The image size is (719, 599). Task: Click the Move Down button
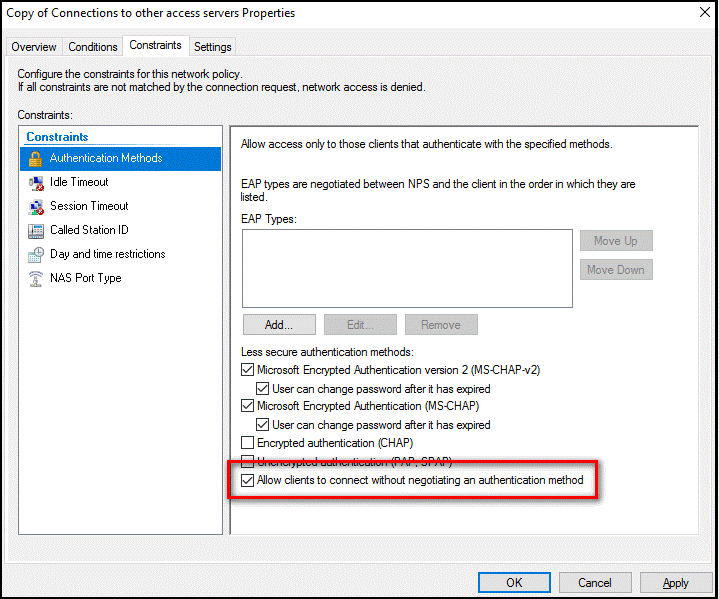click(x=616, y=270)
